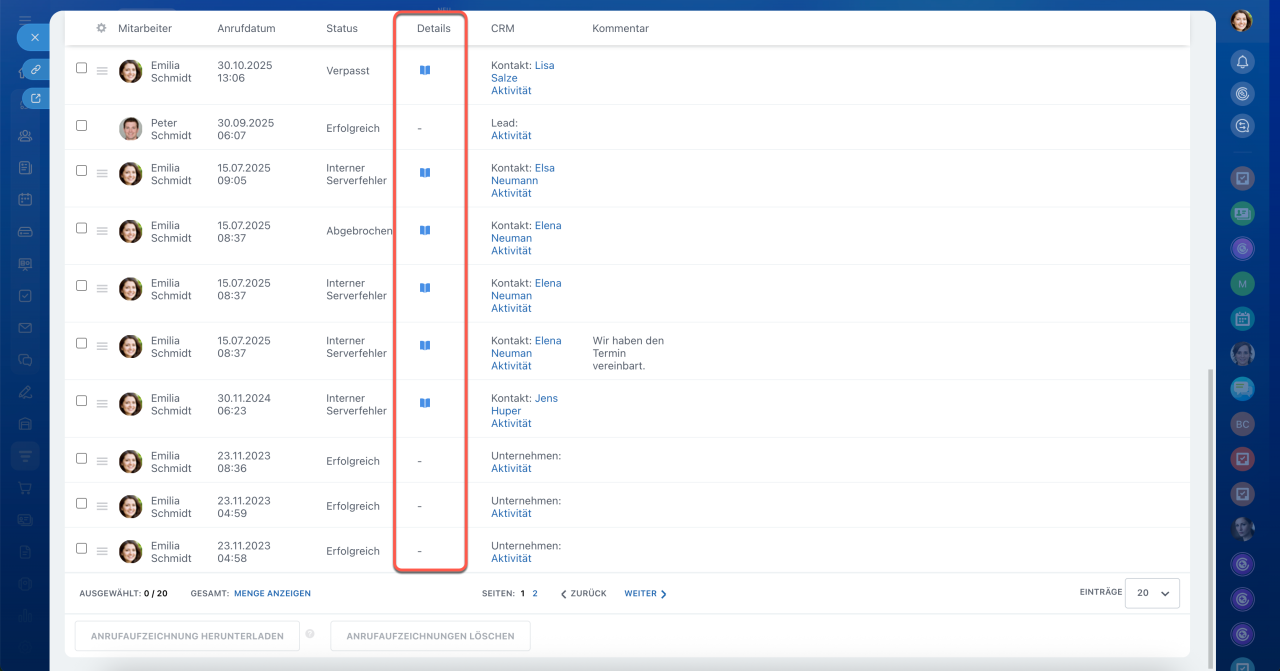The height and width of the screenshot is (671, 1280).
Task: Click the grid settings gear icon
Action: click(x=101, y=28)
